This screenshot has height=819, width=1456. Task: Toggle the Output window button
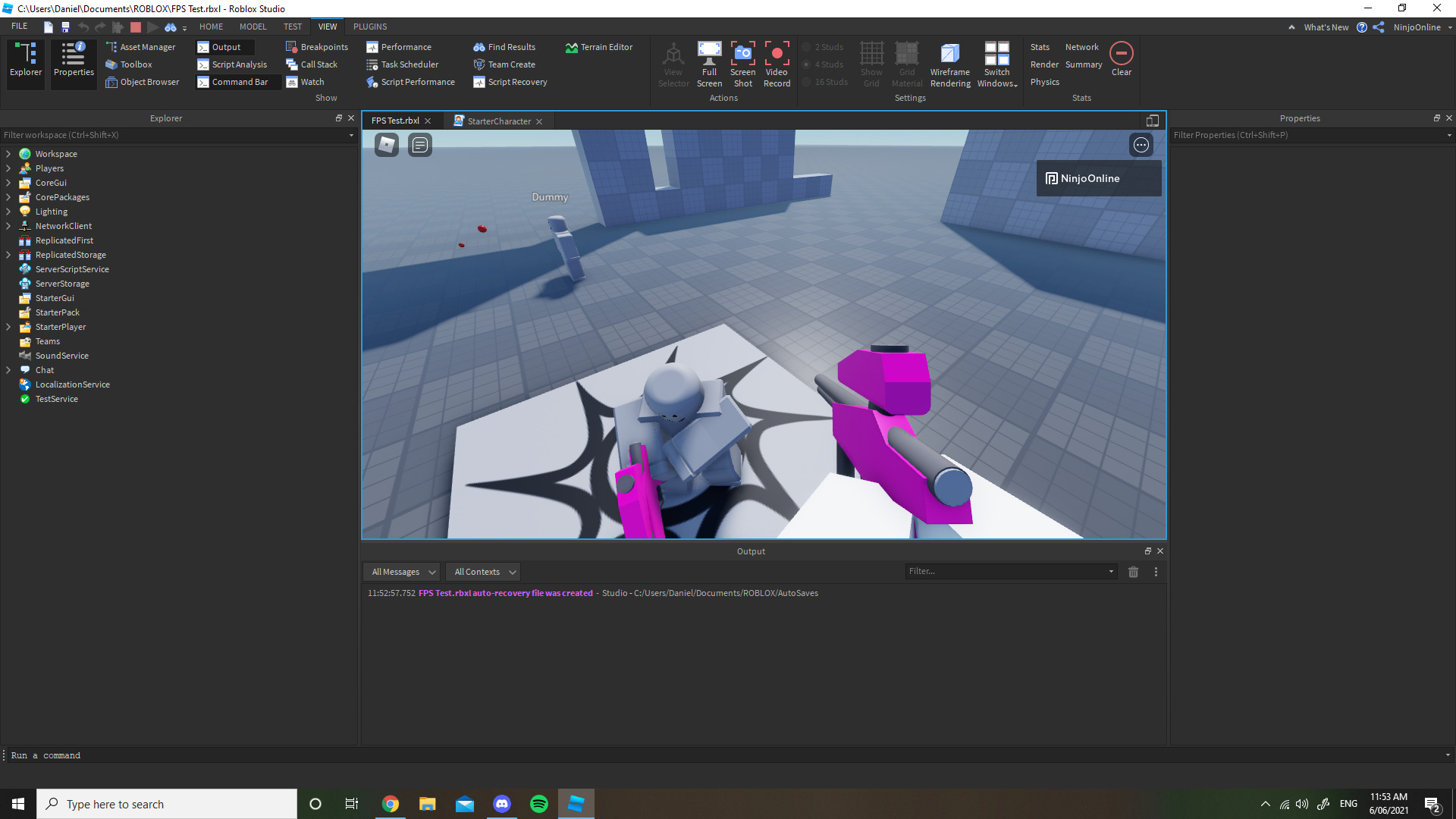pyautogui.click(x=225, y=47)
